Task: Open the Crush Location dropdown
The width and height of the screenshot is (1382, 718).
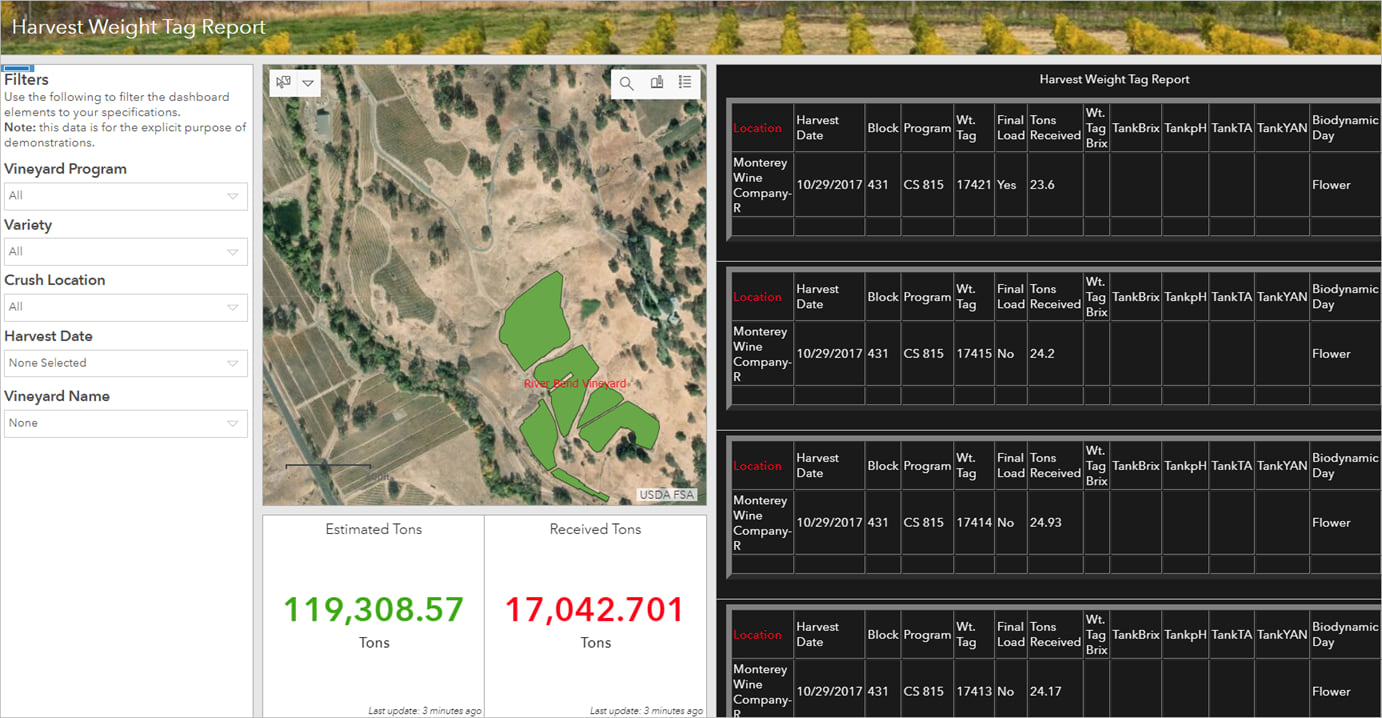Action: click(x=125, y=307)
